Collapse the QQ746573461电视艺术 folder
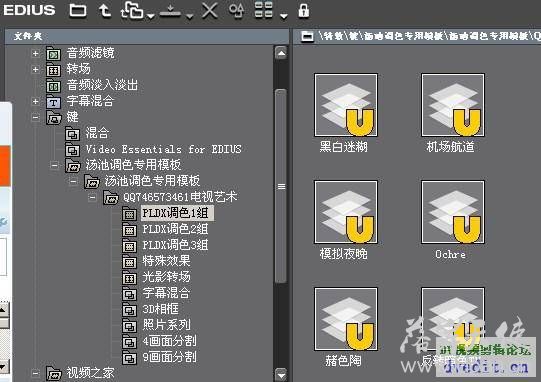This screenshot has height=382, width=541. point(92,198)
